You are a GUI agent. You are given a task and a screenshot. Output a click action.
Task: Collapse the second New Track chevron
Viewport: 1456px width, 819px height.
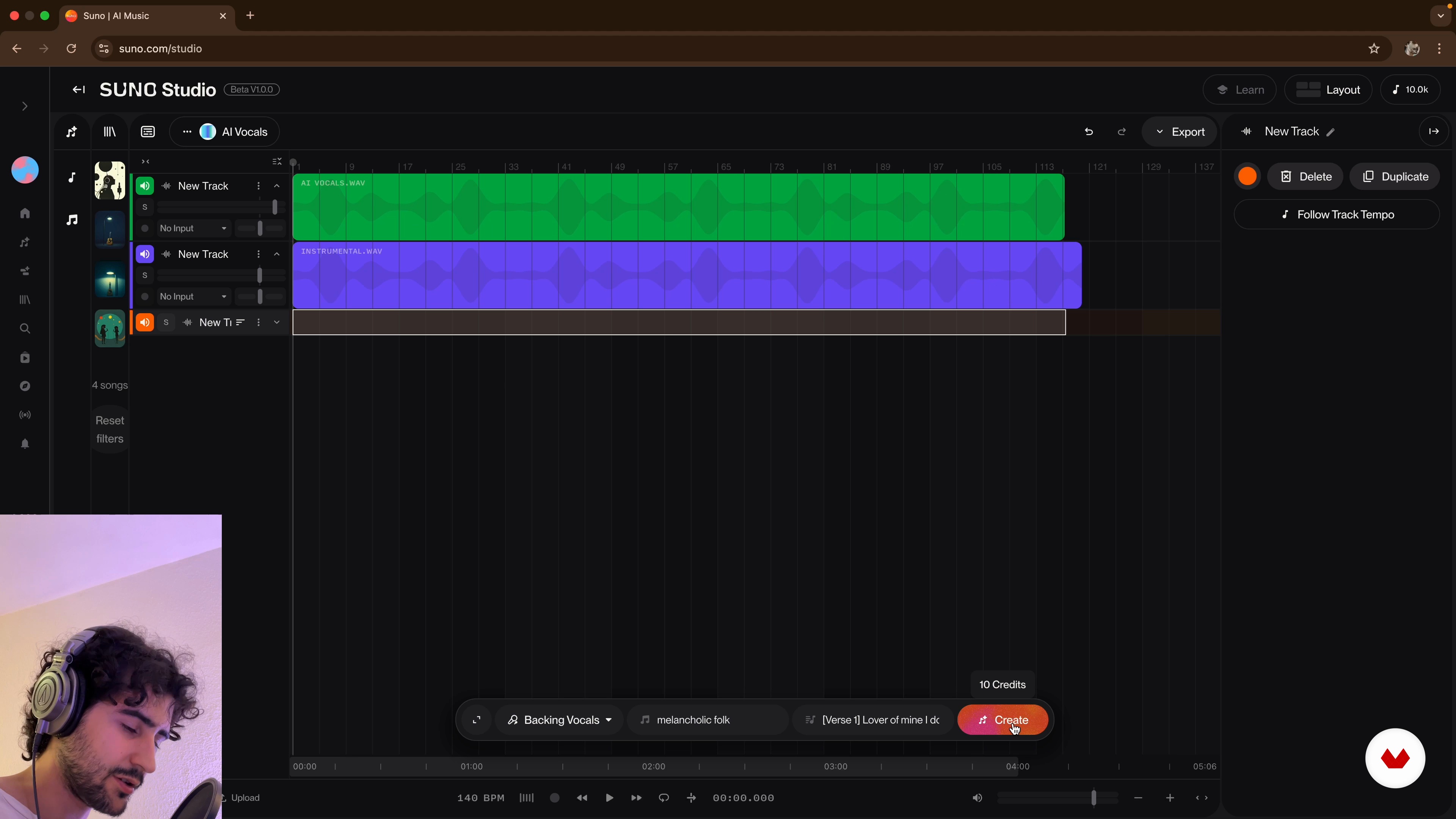point(277,254)
